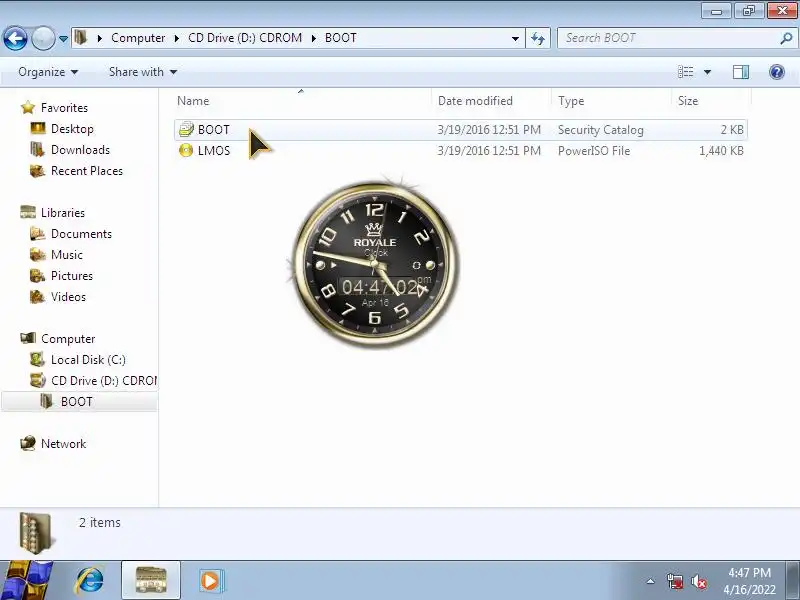Click the Downloads folder icon
The width and height of the screenshot is (800, 600).
click(x=37, y=149)
